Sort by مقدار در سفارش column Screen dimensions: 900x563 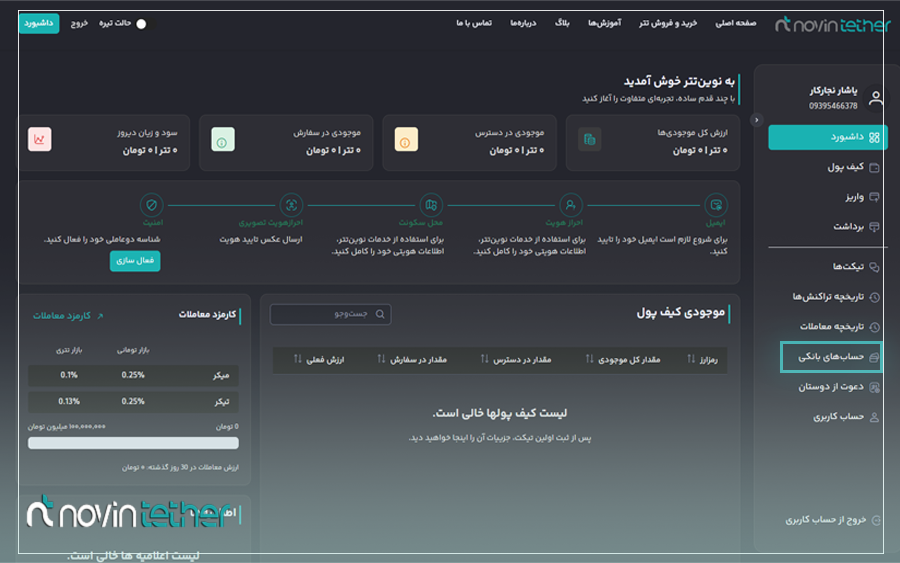412,359
